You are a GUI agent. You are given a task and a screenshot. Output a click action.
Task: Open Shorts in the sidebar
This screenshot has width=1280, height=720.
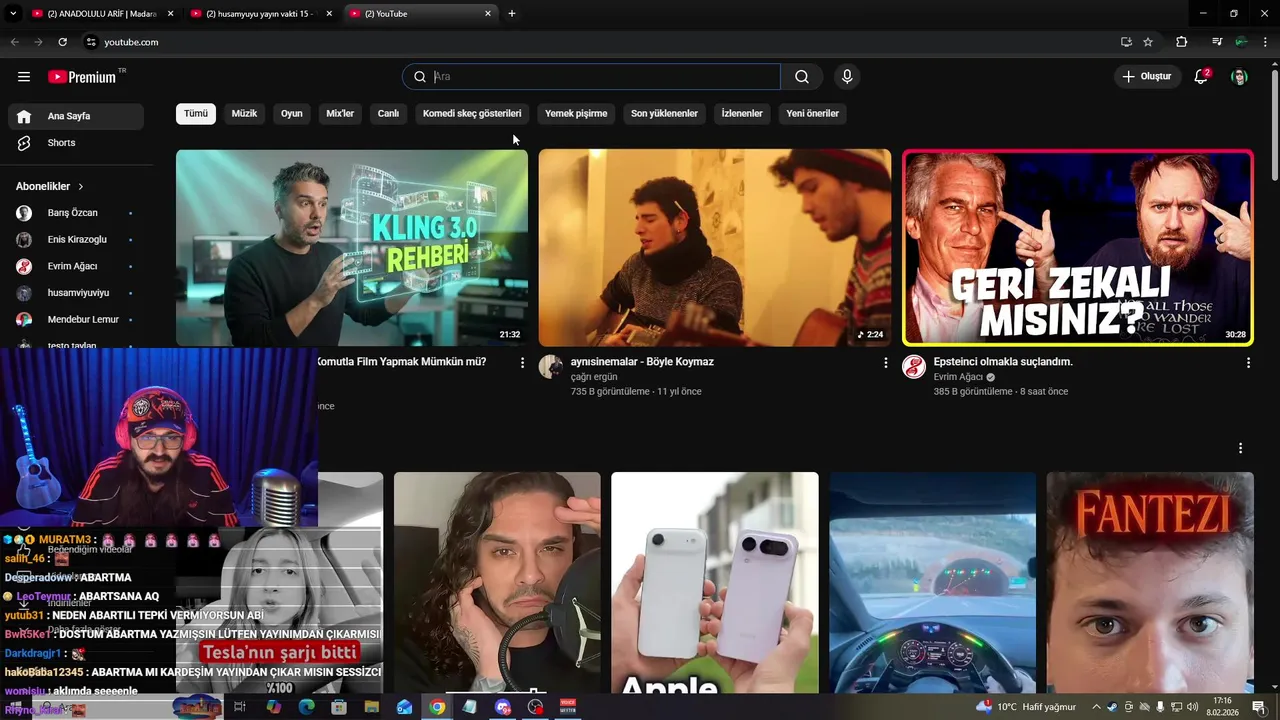pyautogui.click(x=76, y=143)
